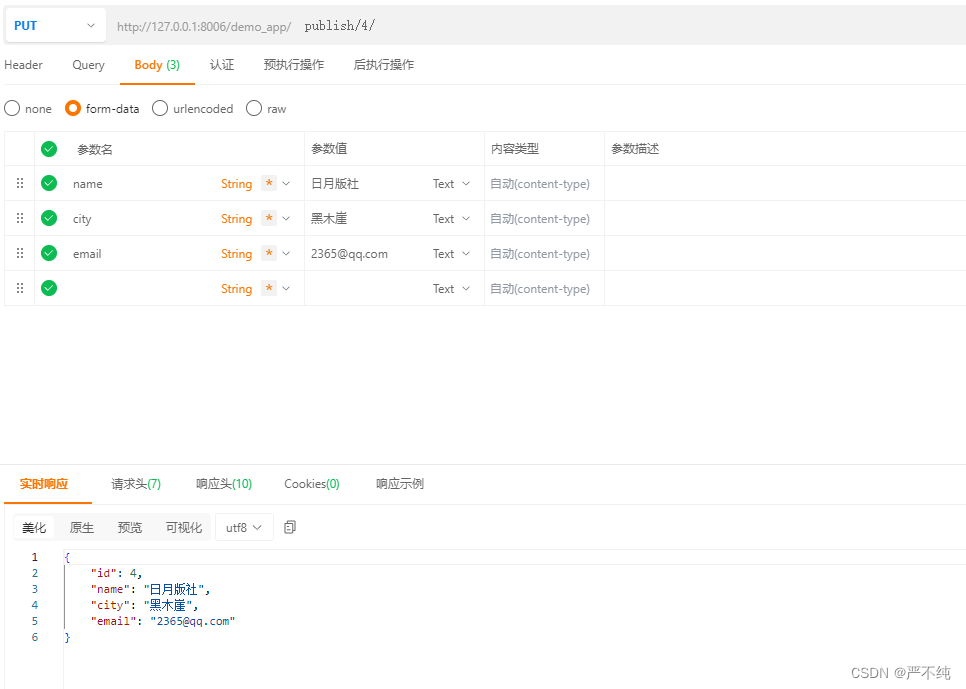Viewport: 966px width, 689px height.
Task: Click the 参数描述 column header
Action: click(635, 149)
